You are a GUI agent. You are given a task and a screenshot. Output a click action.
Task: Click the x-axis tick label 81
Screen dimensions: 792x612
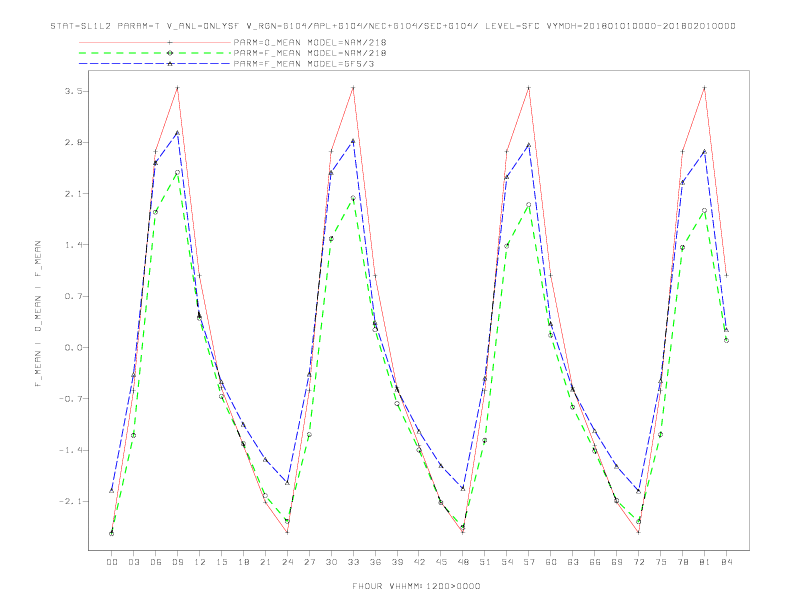705,562
